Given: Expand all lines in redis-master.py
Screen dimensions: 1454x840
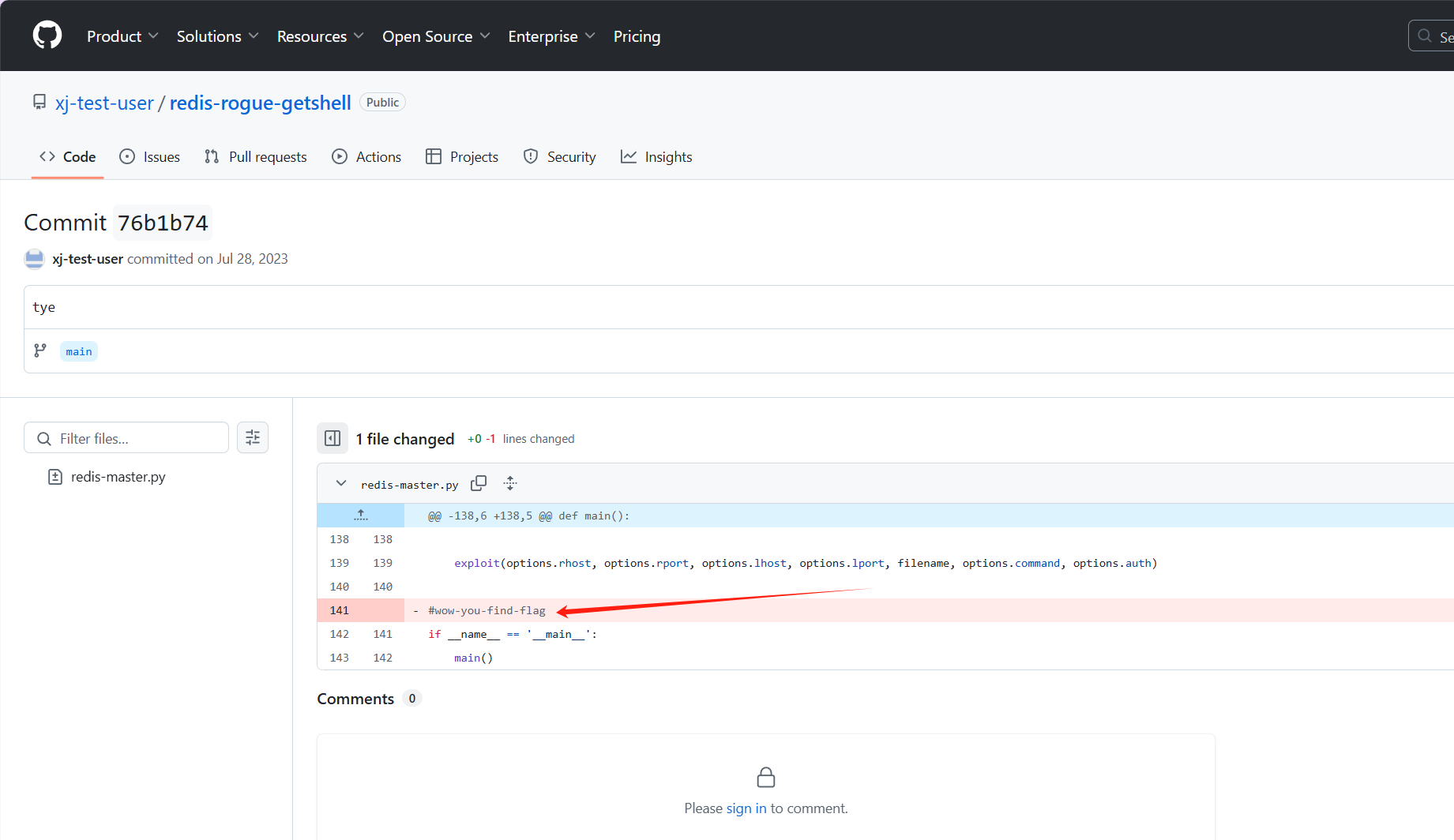Looking at the screenshot, I should pos(510,483).
